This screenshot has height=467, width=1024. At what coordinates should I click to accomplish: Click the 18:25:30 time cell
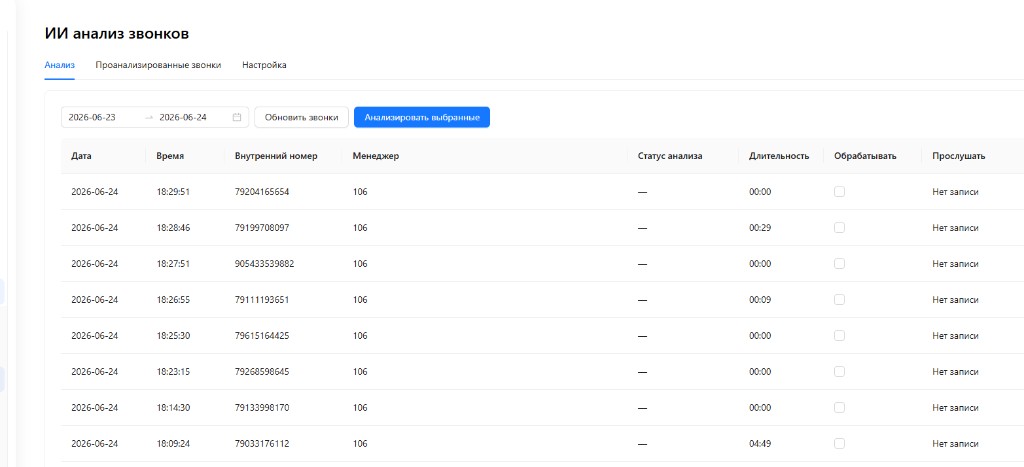(173, 336)
